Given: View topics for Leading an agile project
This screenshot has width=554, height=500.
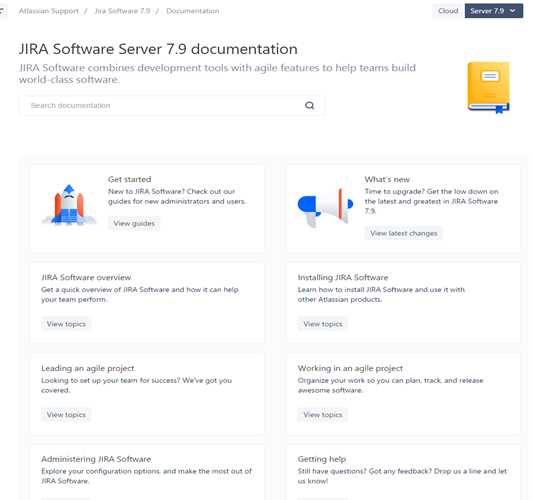Looking at the screenshot, I should coord(66,415).
